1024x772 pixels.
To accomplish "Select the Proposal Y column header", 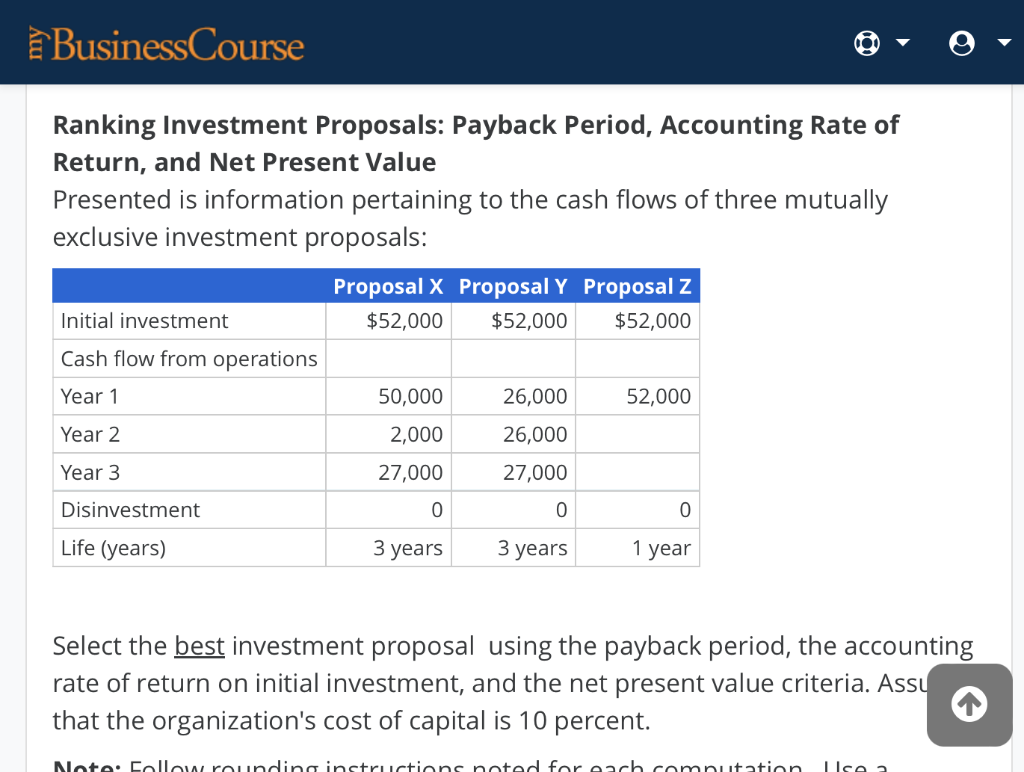I will pyautogui.click(x=513, y=286).
